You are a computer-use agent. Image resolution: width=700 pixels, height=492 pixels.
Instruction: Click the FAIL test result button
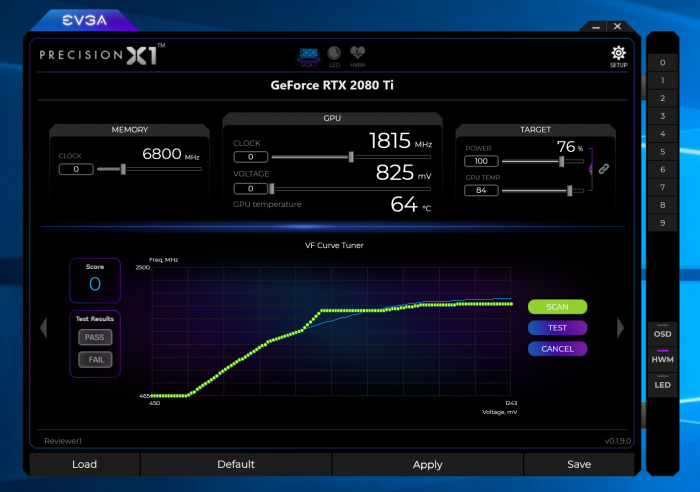tap(95, 359)
